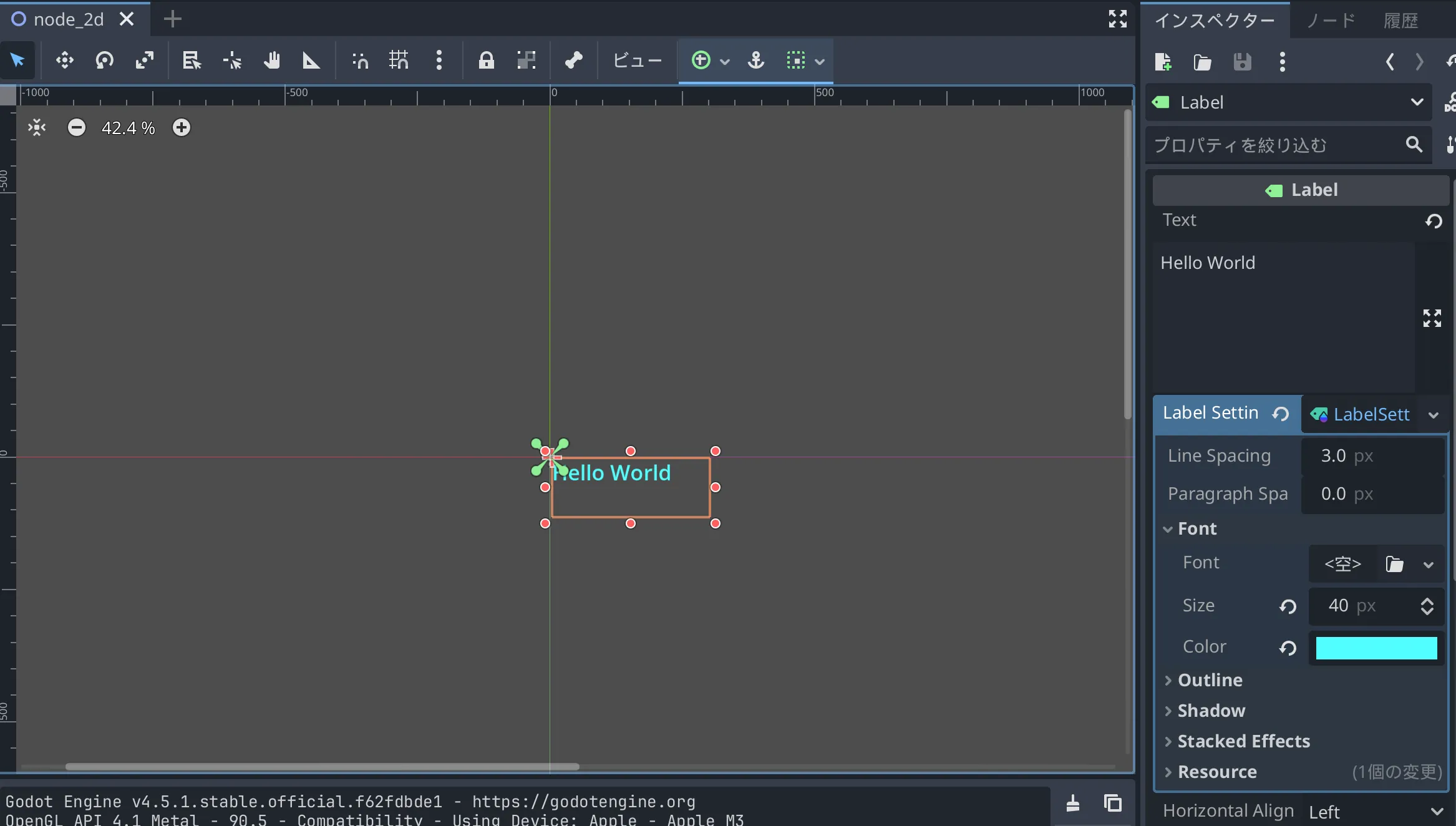Open the cyan font Color swatch

(x=1376, y=648)
